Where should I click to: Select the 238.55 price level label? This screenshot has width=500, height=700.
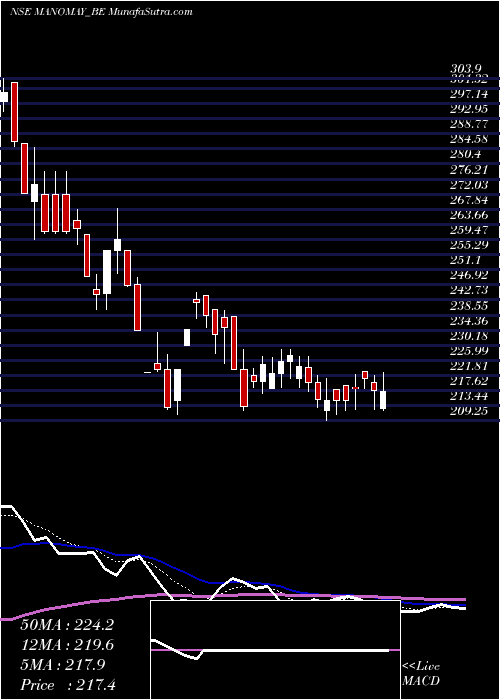pyautogui.click(x=469, y=305)
